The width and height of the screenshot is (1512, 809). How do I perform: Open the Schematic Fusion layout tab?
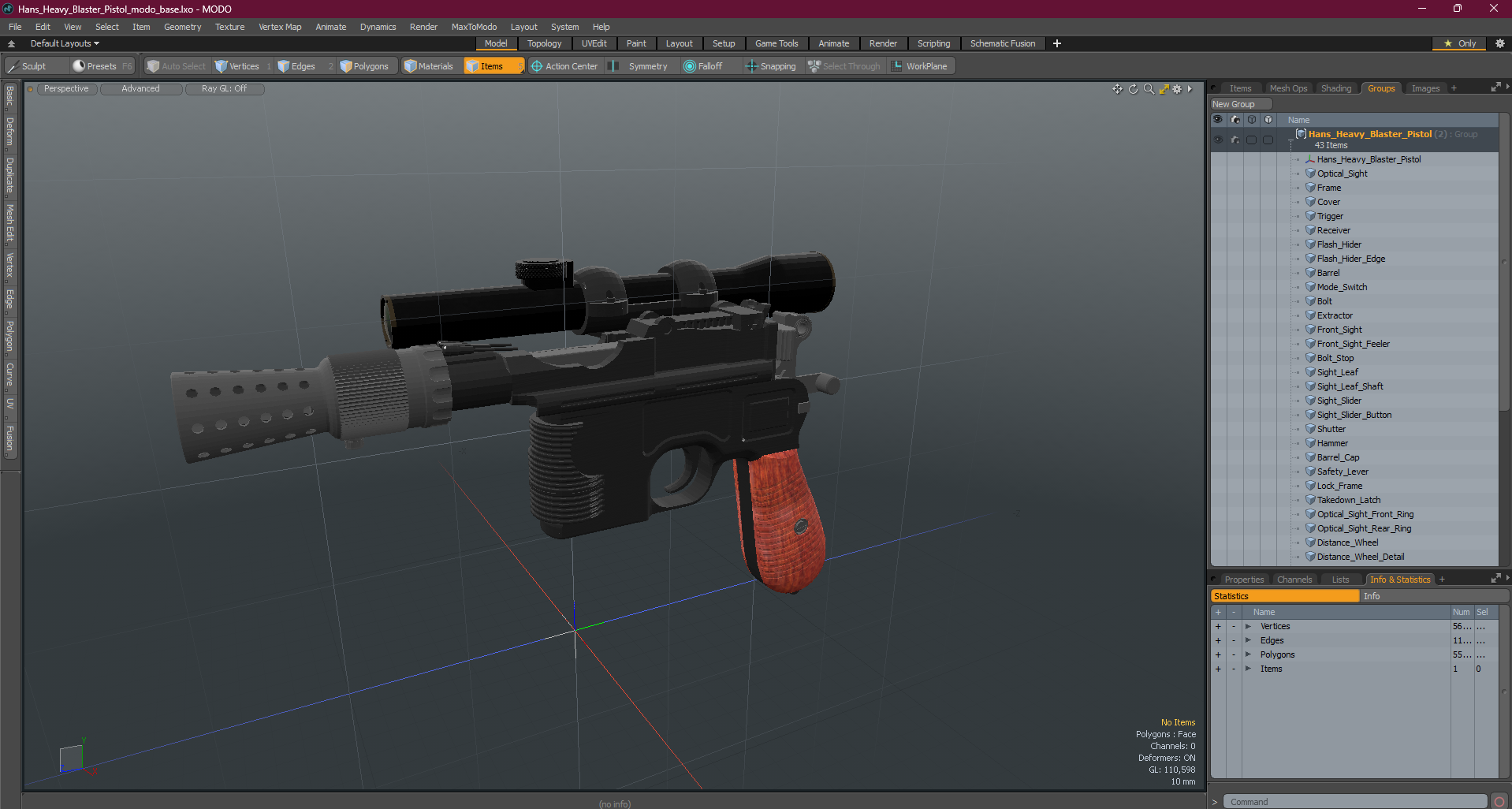pyautogui.click(x=1003, y=43)
